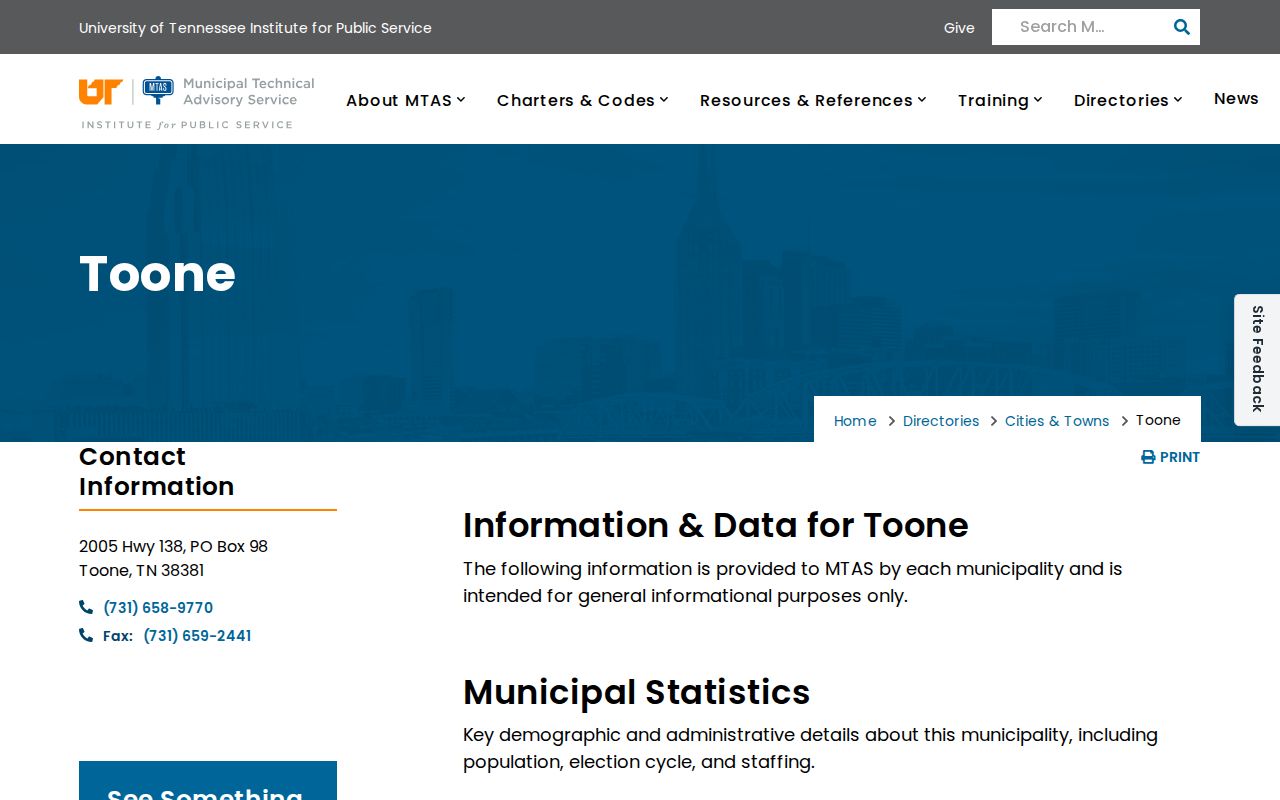
Task: Open Directories in the breadcrumb trail
Action: tap(941, 421)
